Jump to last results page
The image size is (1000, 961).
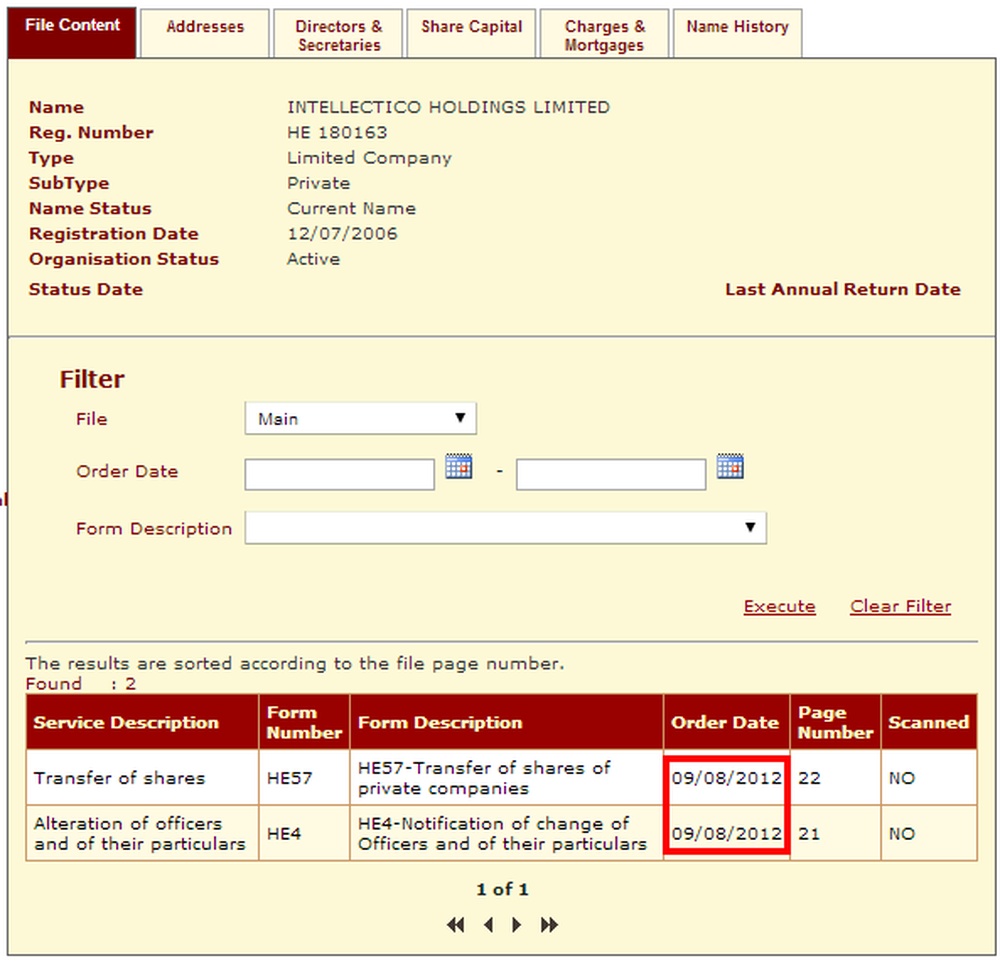click(549, 925)
